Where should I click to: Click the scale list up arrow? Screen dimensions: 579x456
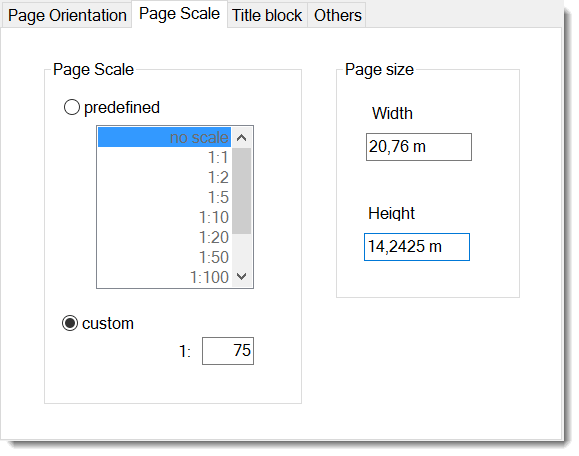[242, 138]
